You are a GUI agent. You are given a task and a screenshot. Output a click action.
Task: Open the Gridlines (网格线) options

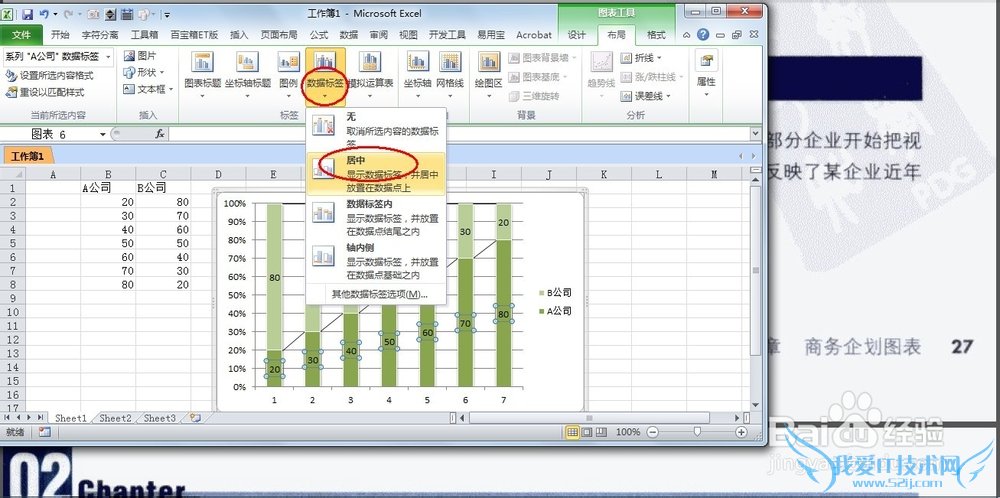450,69
